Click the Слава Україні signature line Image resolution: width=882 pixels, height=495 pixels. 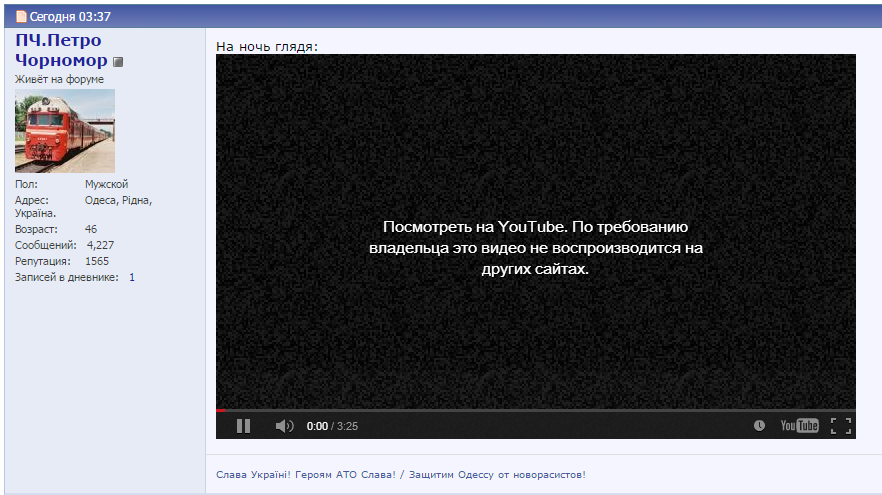point(400,475)
